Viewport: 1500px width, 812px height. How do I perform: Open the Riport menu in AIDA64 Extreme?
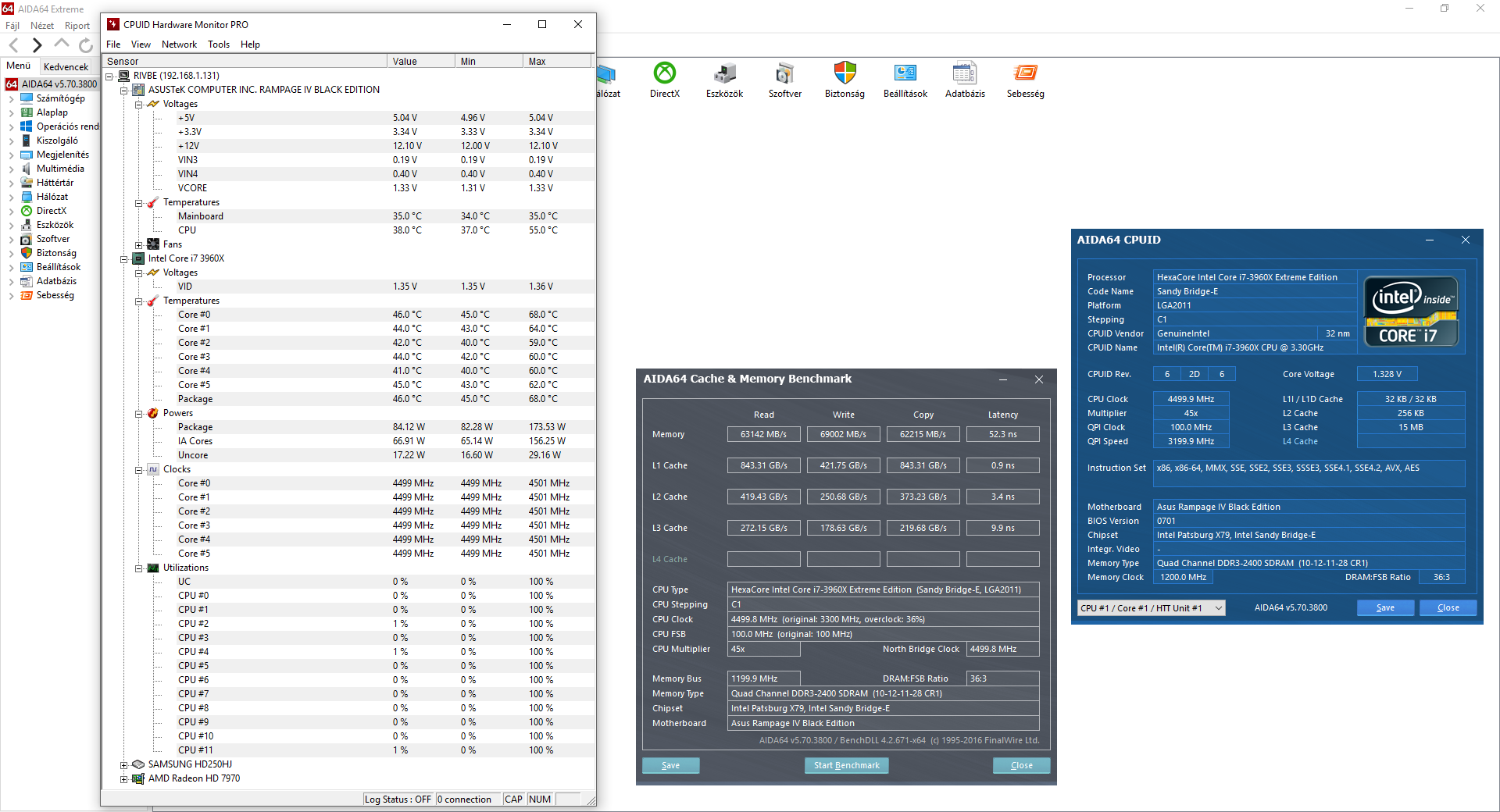coord(77,26)
